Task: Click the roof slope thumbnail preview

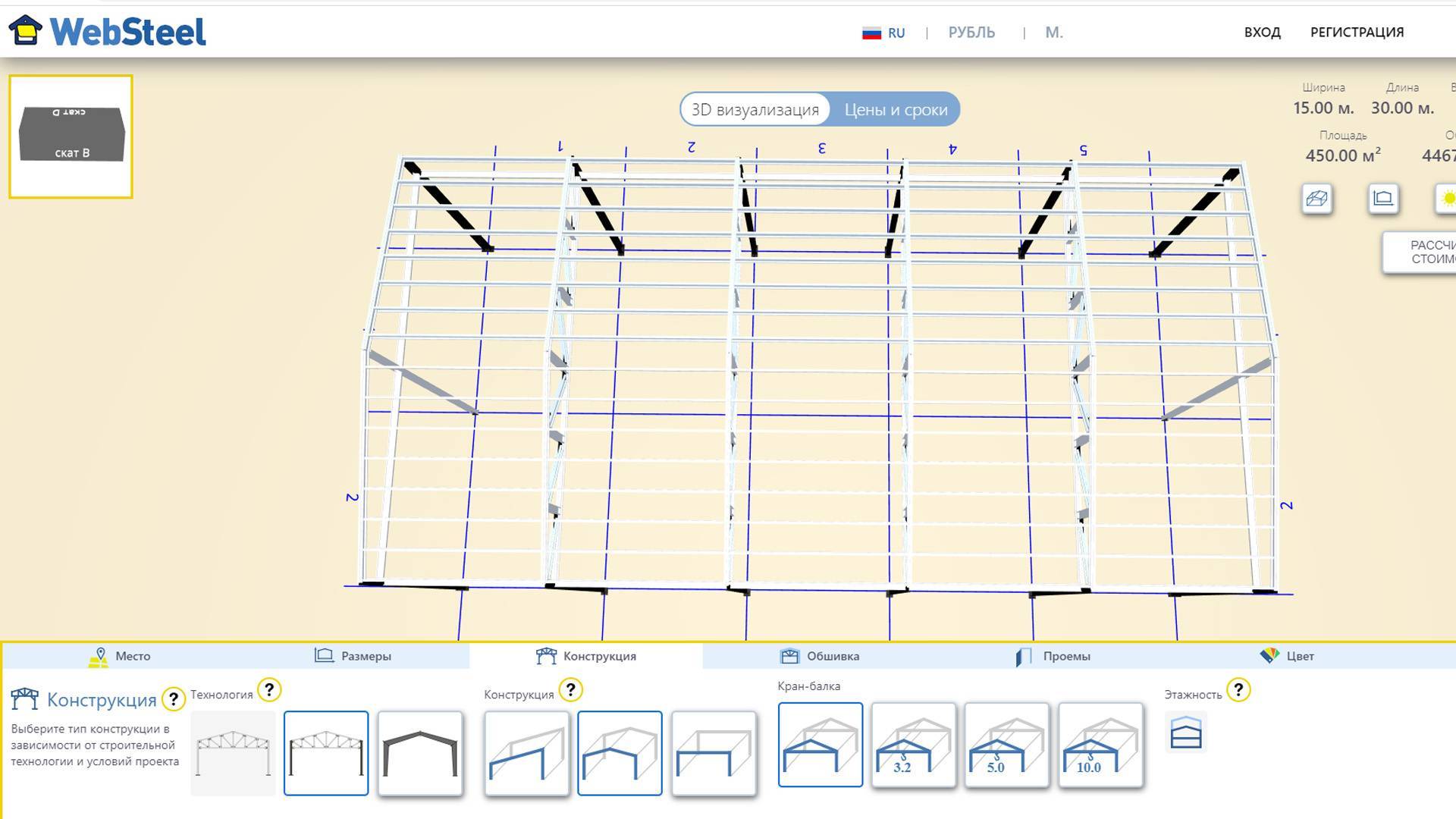Action: coord(71,136)
